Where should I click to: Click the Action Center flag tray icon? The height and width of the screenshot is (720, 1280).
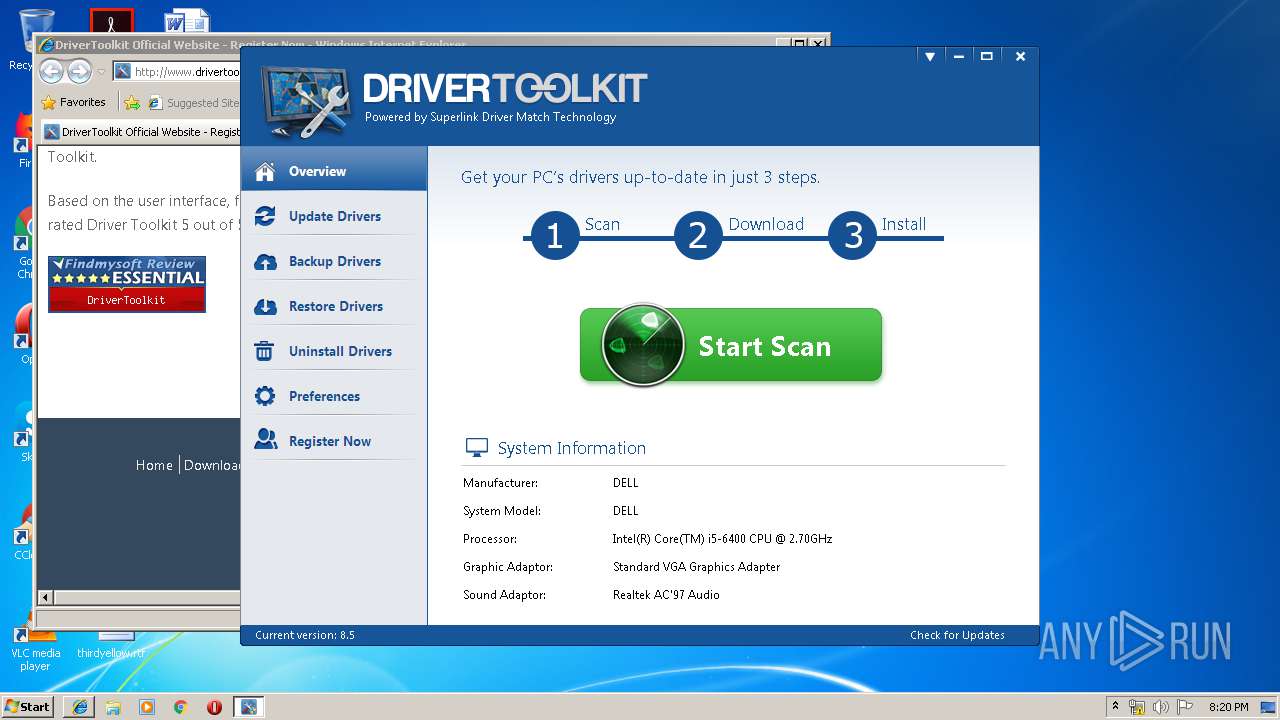[x=1184, y=708]
